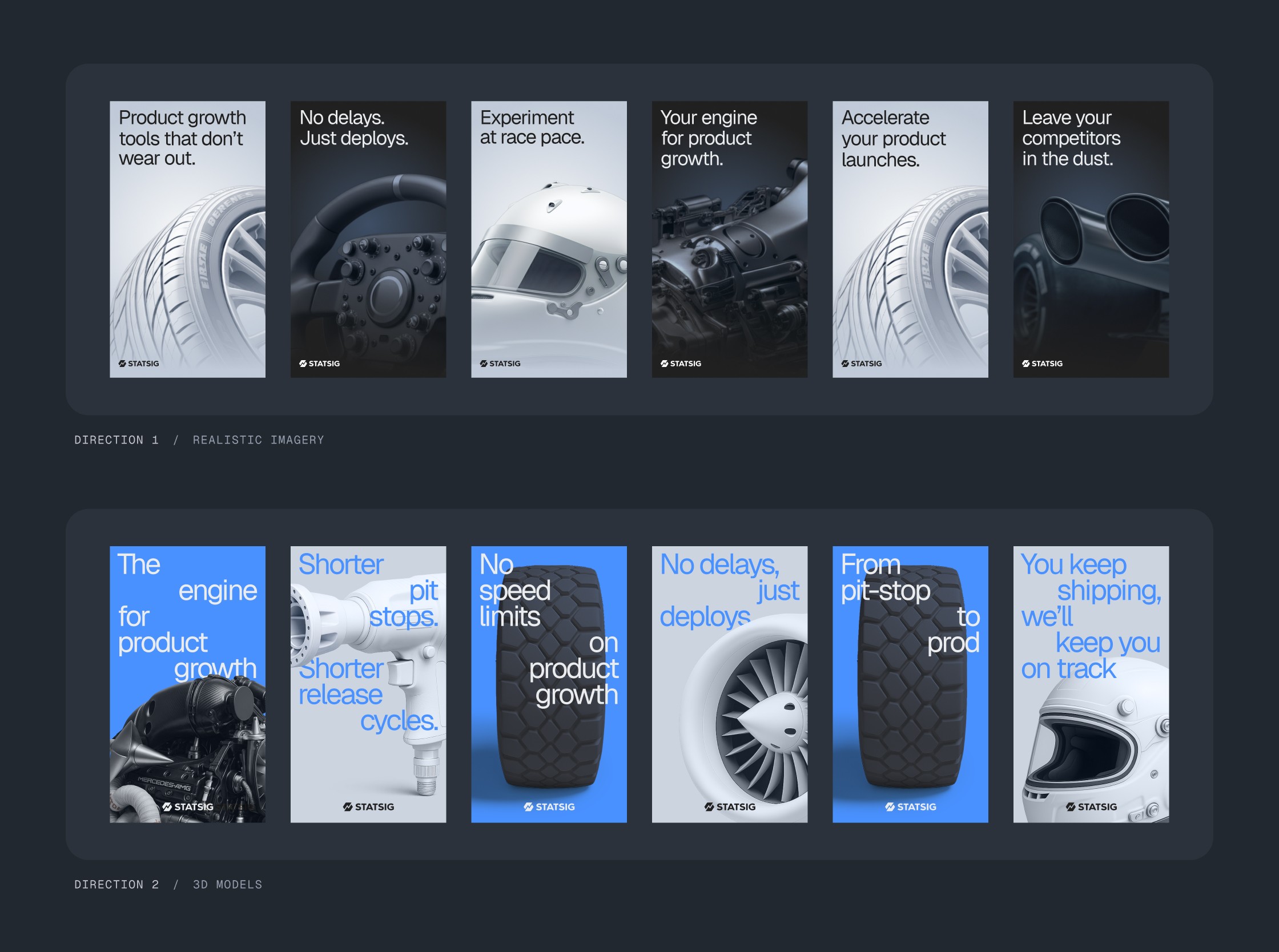
Task: Select the 'No delays. Just deploys.' steering wheel poster
Action: [368, 239]
